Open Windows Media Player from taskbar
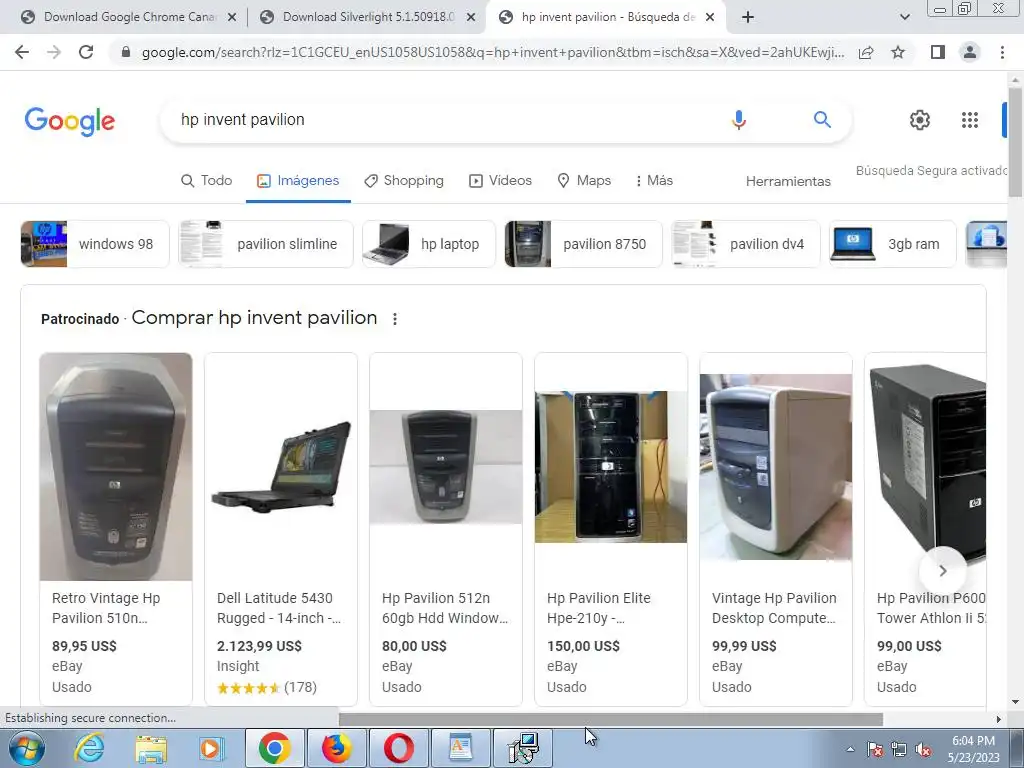The width and height of the screenshot is (1024, 768). point(212,748)
